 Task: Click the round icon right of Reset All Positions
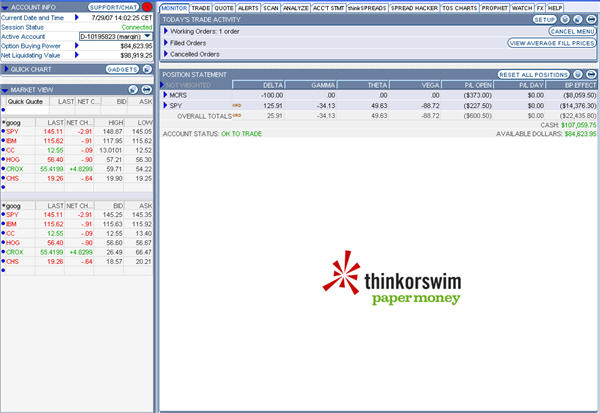(x=578, y=75)
